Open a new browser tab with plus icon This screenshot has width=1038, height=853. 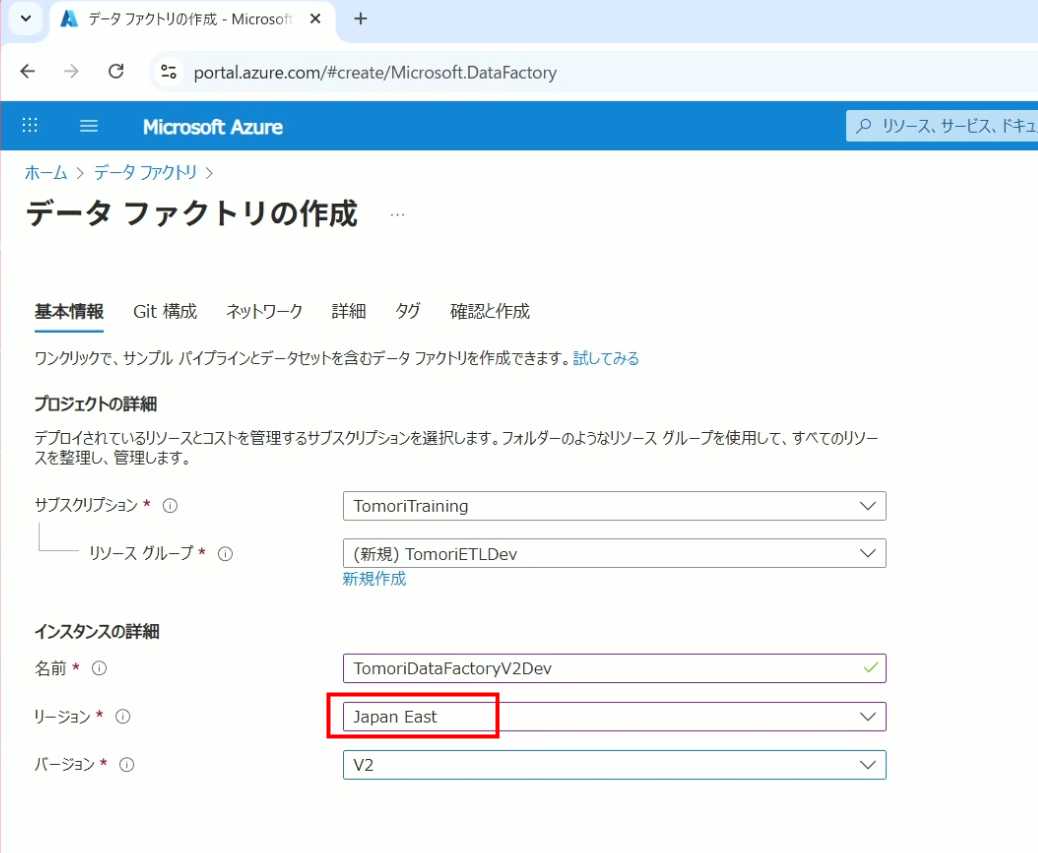tap(361, 19)
